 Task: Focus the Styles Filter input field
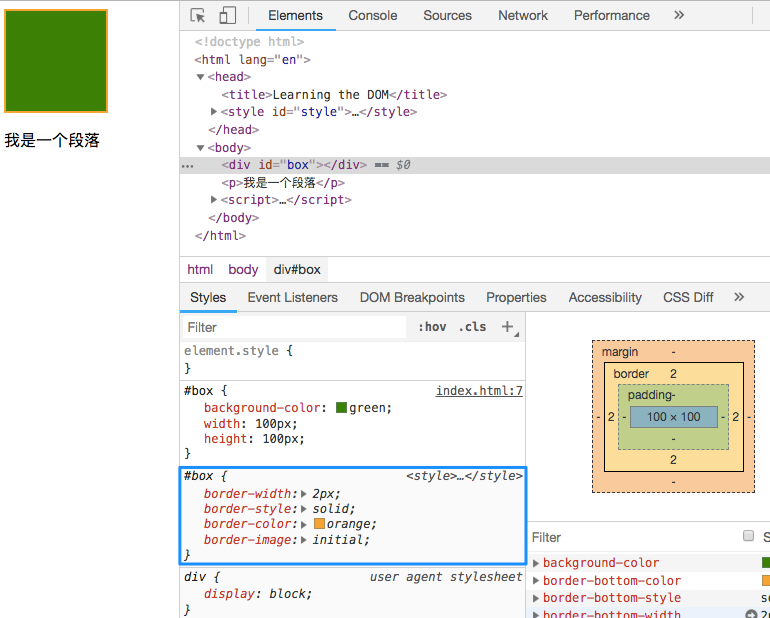click(295, 327)
